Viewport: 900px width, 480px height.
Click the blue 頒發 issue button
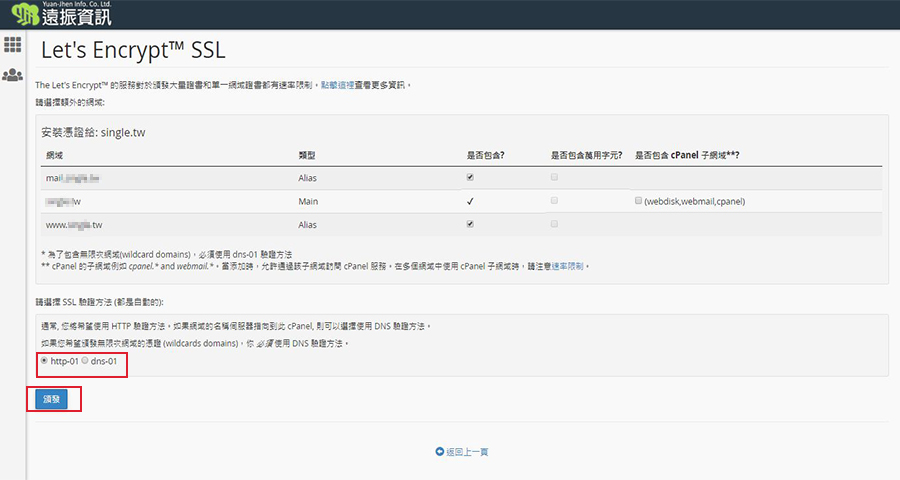[52, 399]
